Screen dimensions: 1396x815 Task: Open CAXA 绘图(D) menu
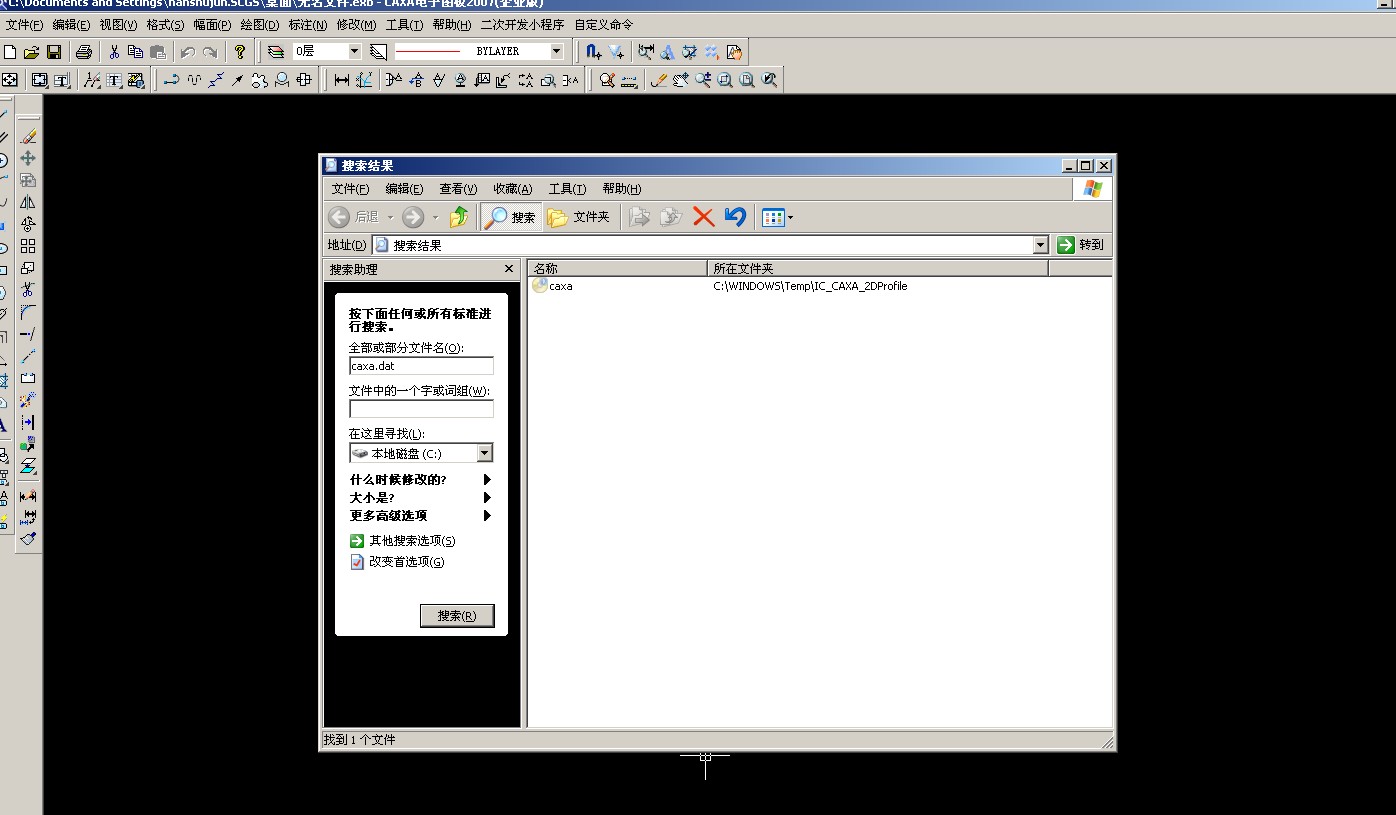click(260, 24)
